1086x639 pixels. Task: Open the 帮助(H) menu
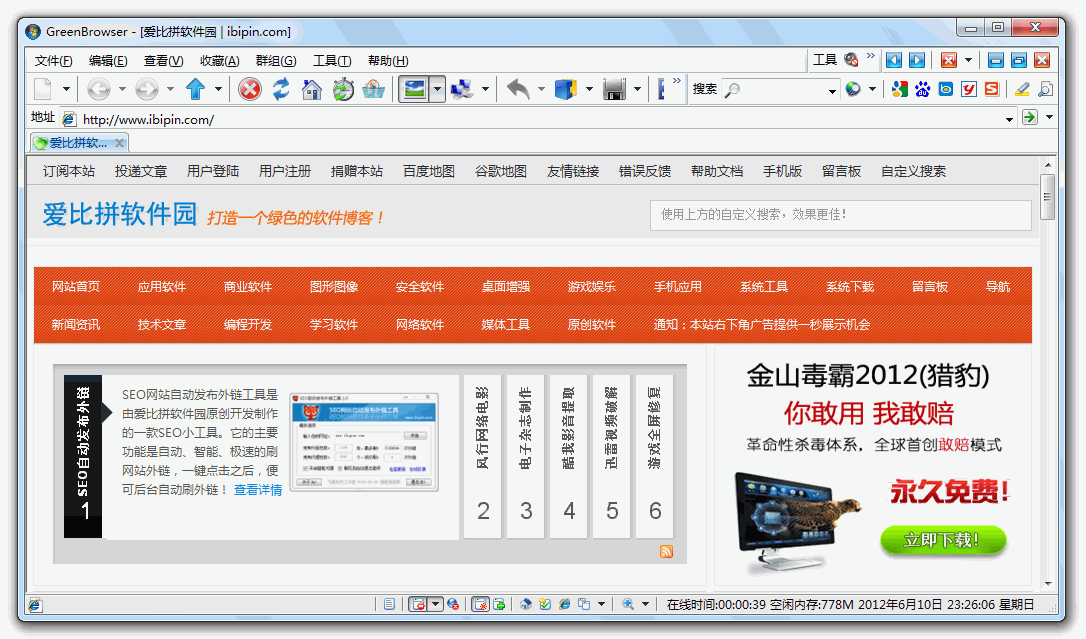388,61
